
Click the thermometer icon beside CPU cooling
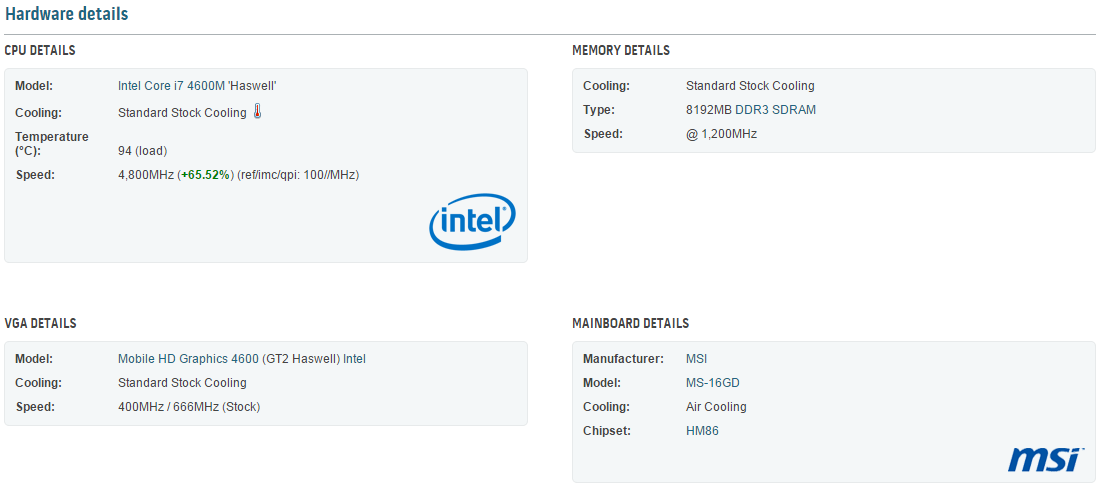coord(257,112)
